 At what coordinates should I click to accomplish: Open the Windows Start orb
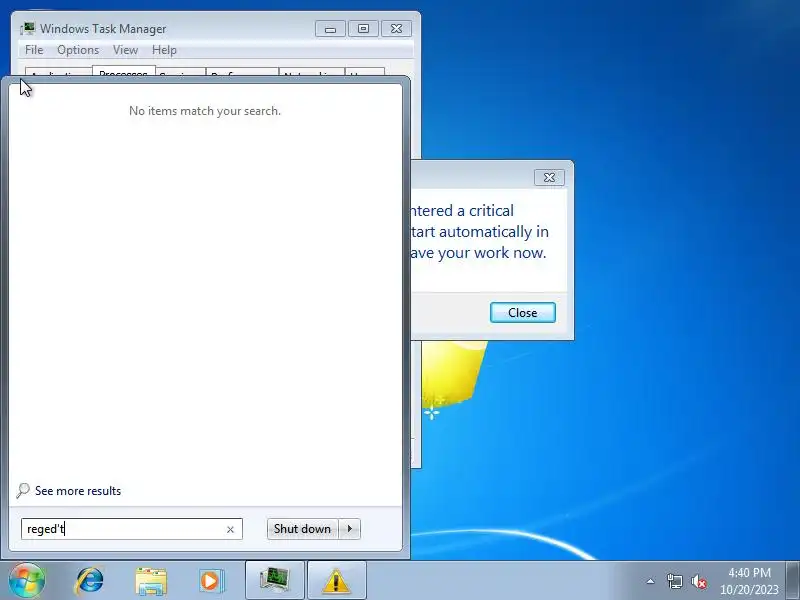point(27,581)
